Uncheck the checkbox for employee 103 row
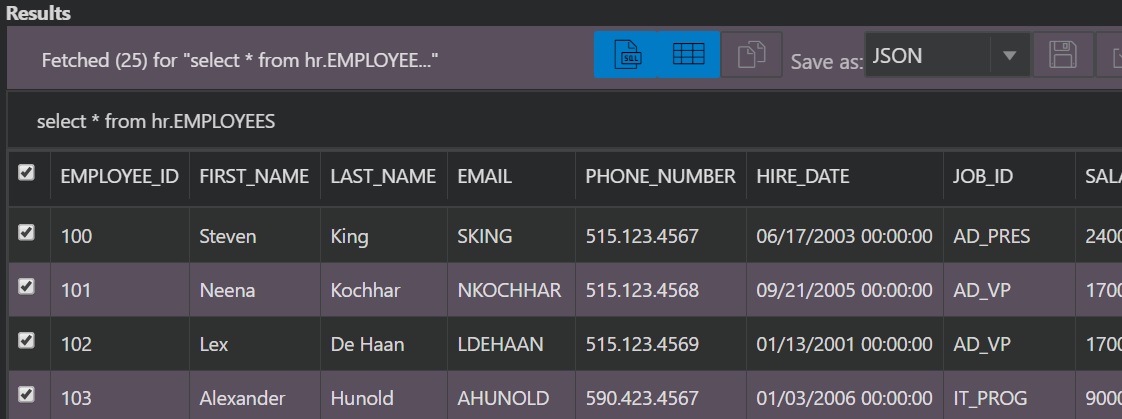Image resolution: width=1122 pixels, height=419 pixels. (26, 395)
